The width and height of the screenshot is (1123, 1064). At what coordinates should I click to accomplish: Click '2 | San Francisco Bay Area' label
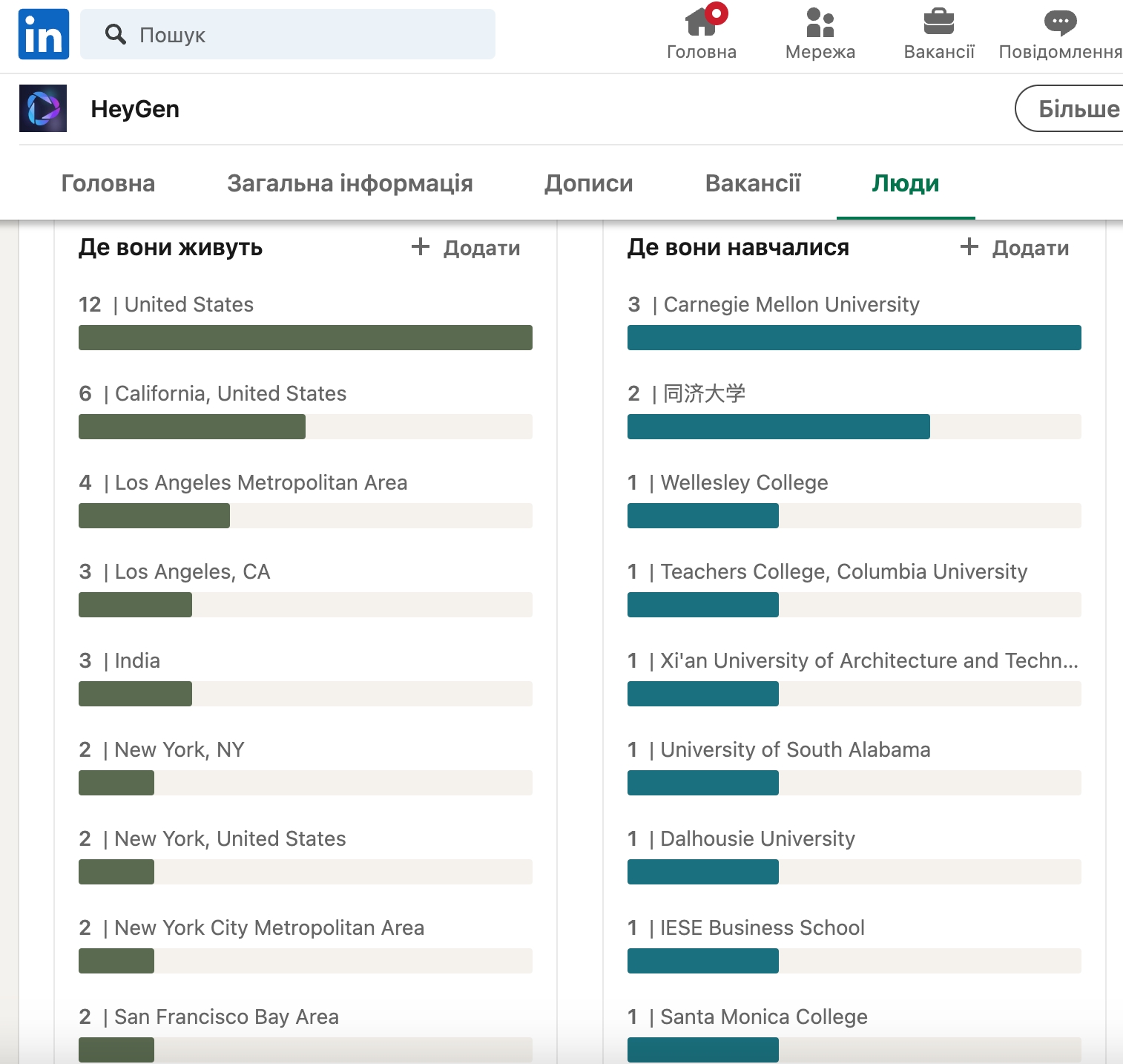tap(209, 1017)
